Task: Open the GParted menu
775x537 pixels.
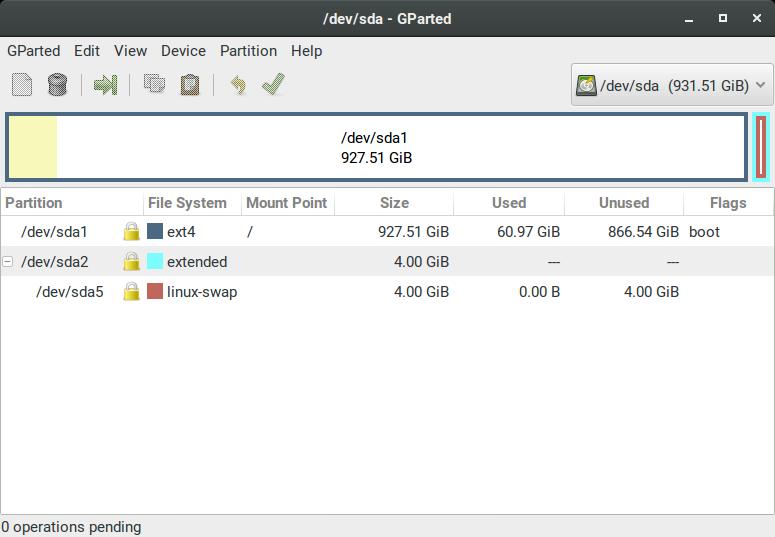Action: click(34, 51)
